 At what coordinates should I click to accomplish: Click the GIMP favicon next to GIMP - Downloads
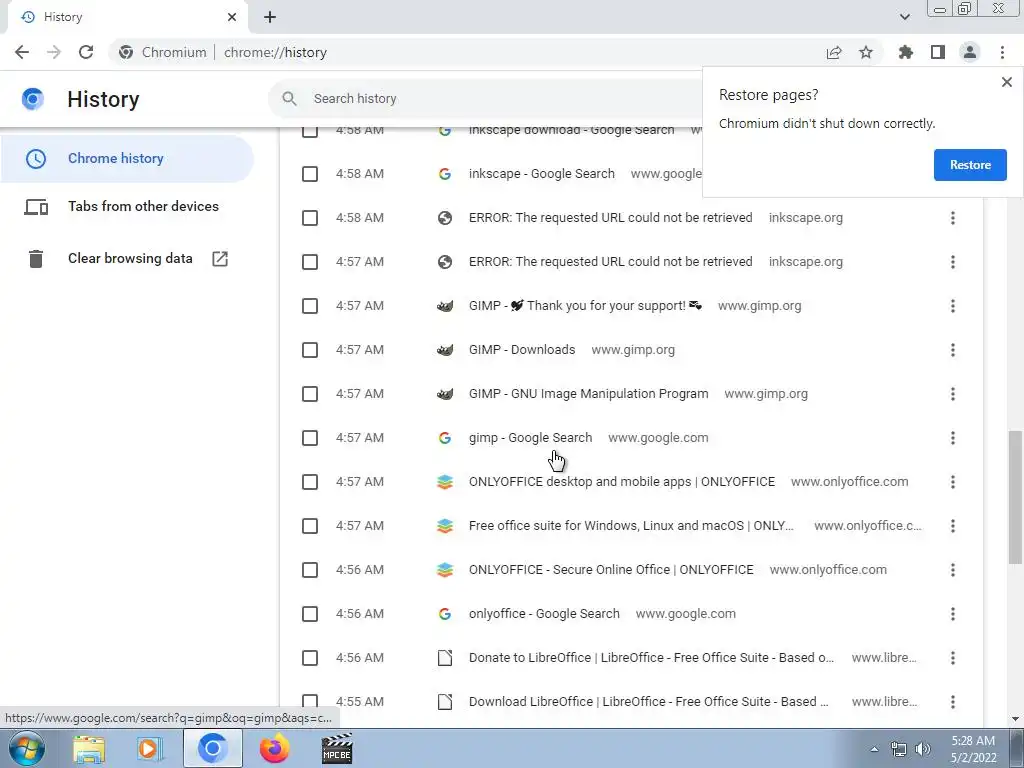tap(445, 350)
